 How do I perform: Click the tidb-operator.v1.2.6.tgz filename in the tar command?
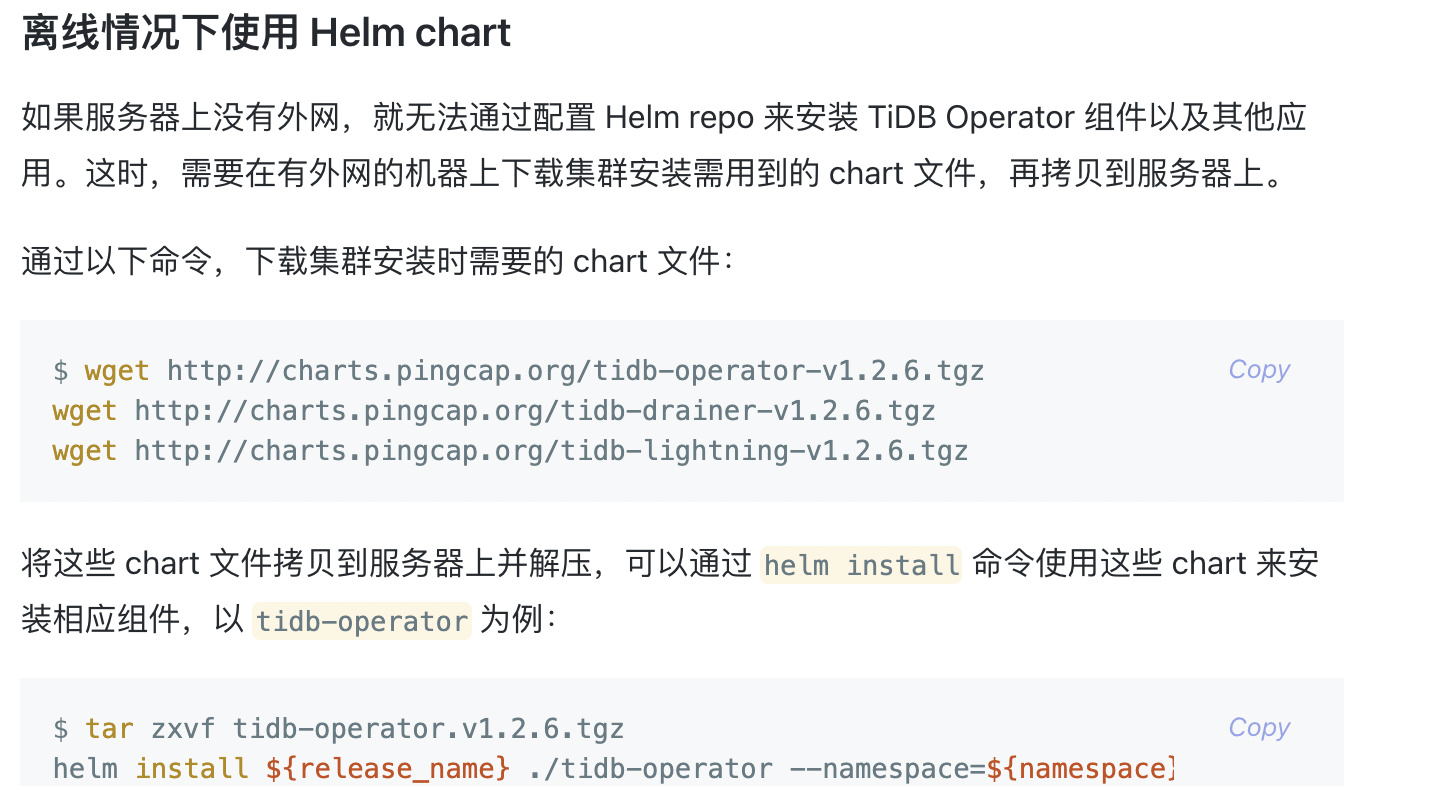pyautogui.click(x=428, y=728)
